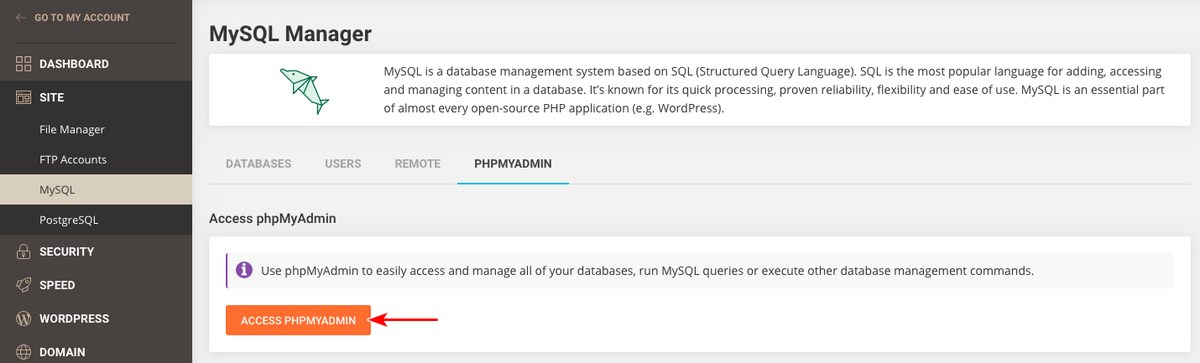Select the phpMyAdmin tab
The width and height of the screenshot is (1200, 363).
pyautogui.click(x=513, y=163)
